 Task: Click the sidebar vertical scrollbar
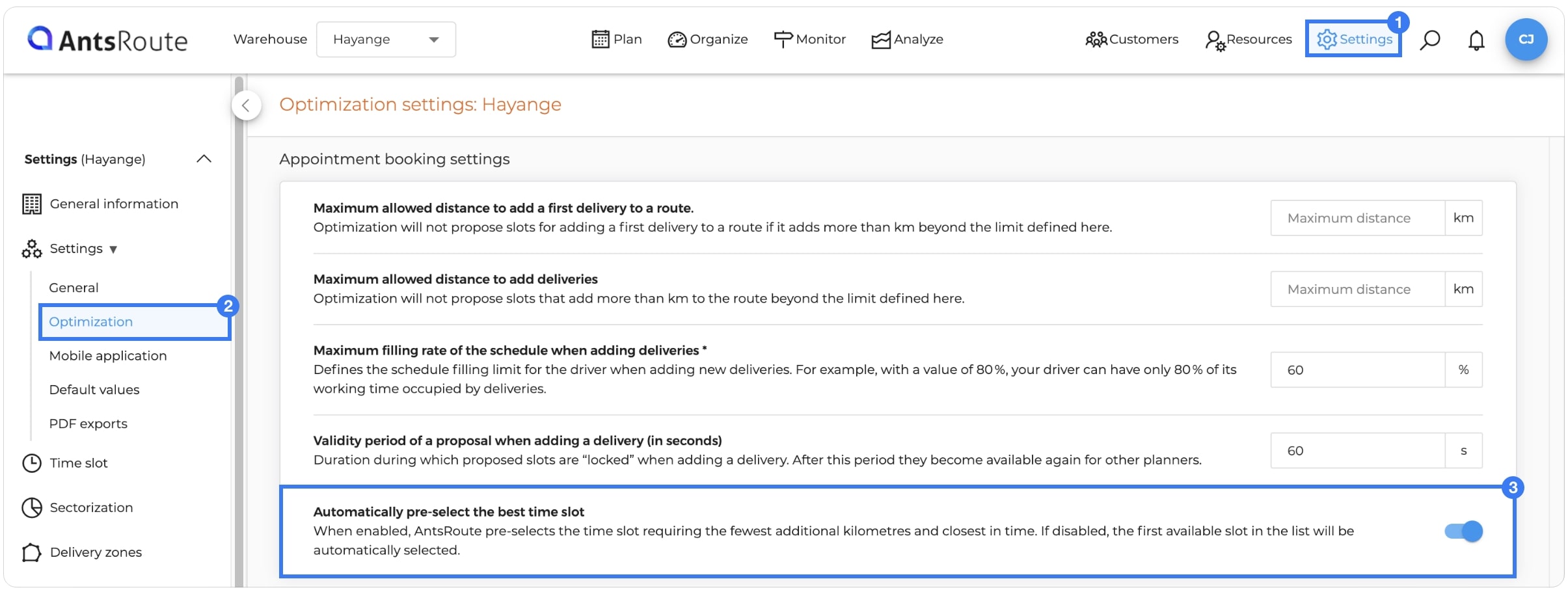click(239, 332)
